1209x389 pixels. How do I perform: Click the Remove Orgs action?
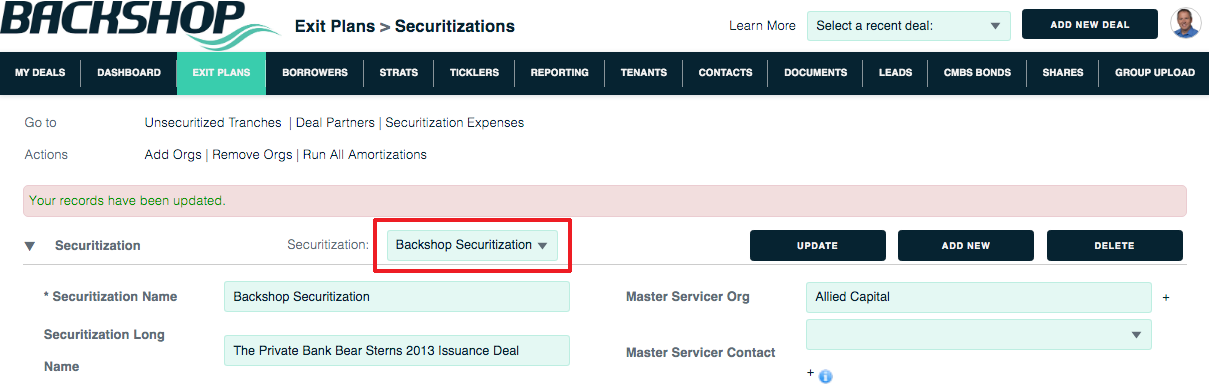click(252, 155)
